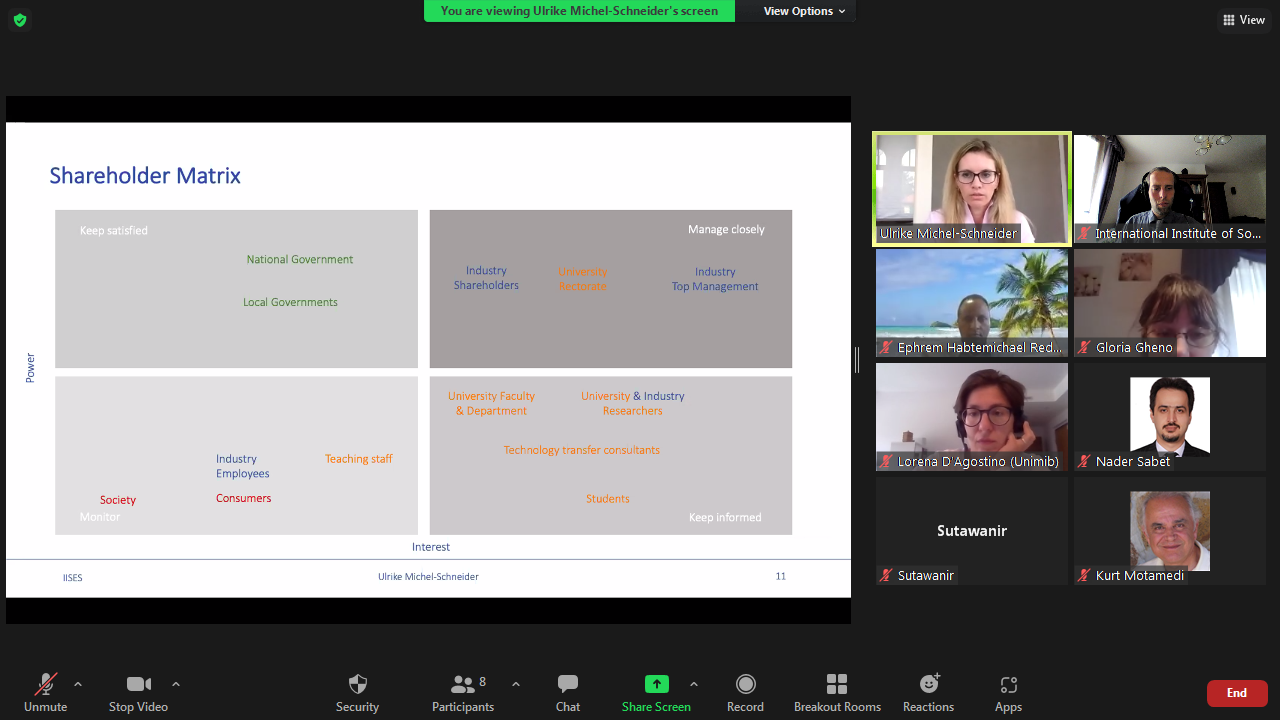The width and height of the screenshot is (1280, 720).
Task: Click 'Teaching staff' on the slide
Action: point(359,459)
